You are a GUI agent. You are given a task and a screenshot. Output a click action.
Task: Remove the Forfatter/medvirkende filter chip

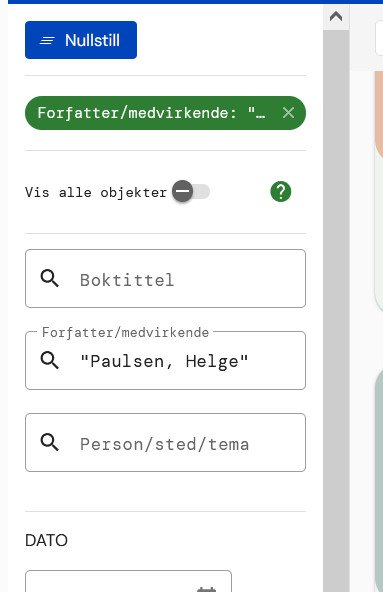(x=288, y=113)
